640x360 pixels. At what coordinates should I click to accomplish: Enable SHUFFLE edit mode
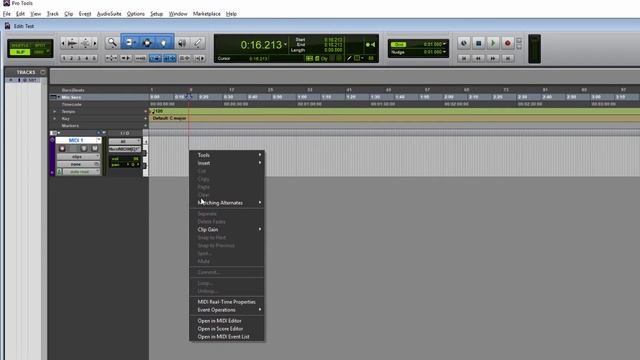20,45
